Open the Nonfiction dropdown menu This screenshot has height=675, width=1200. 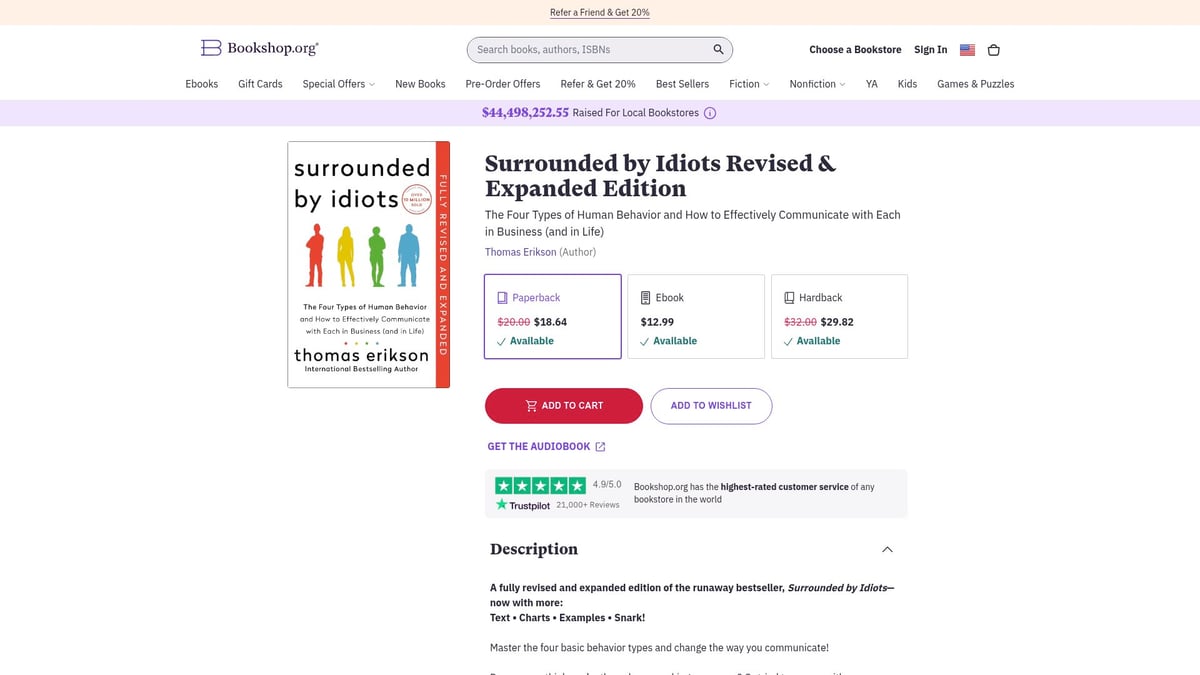click(x=817, y=84)
